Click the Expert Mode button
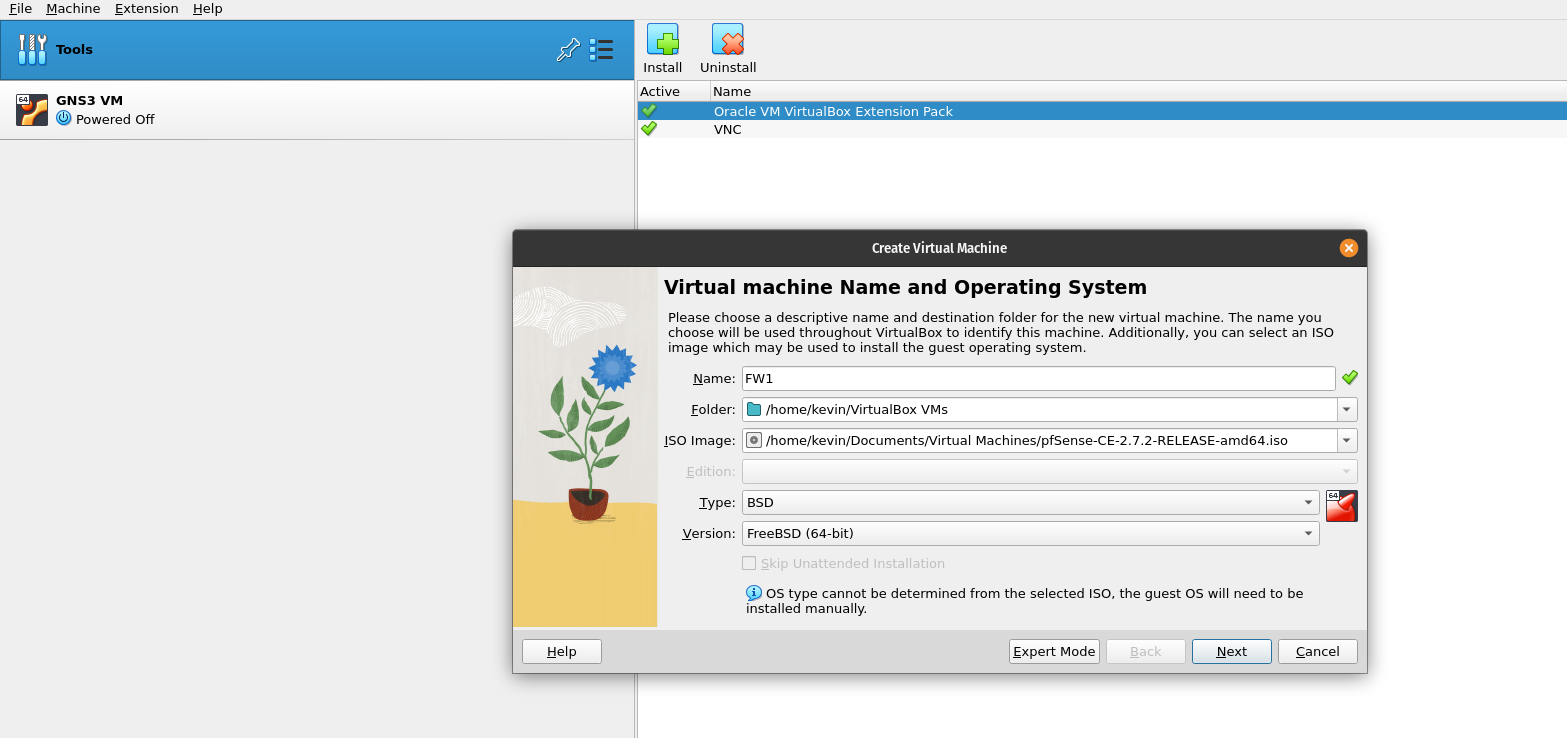Screen dimensions: 1567x738 (1054, 651)
